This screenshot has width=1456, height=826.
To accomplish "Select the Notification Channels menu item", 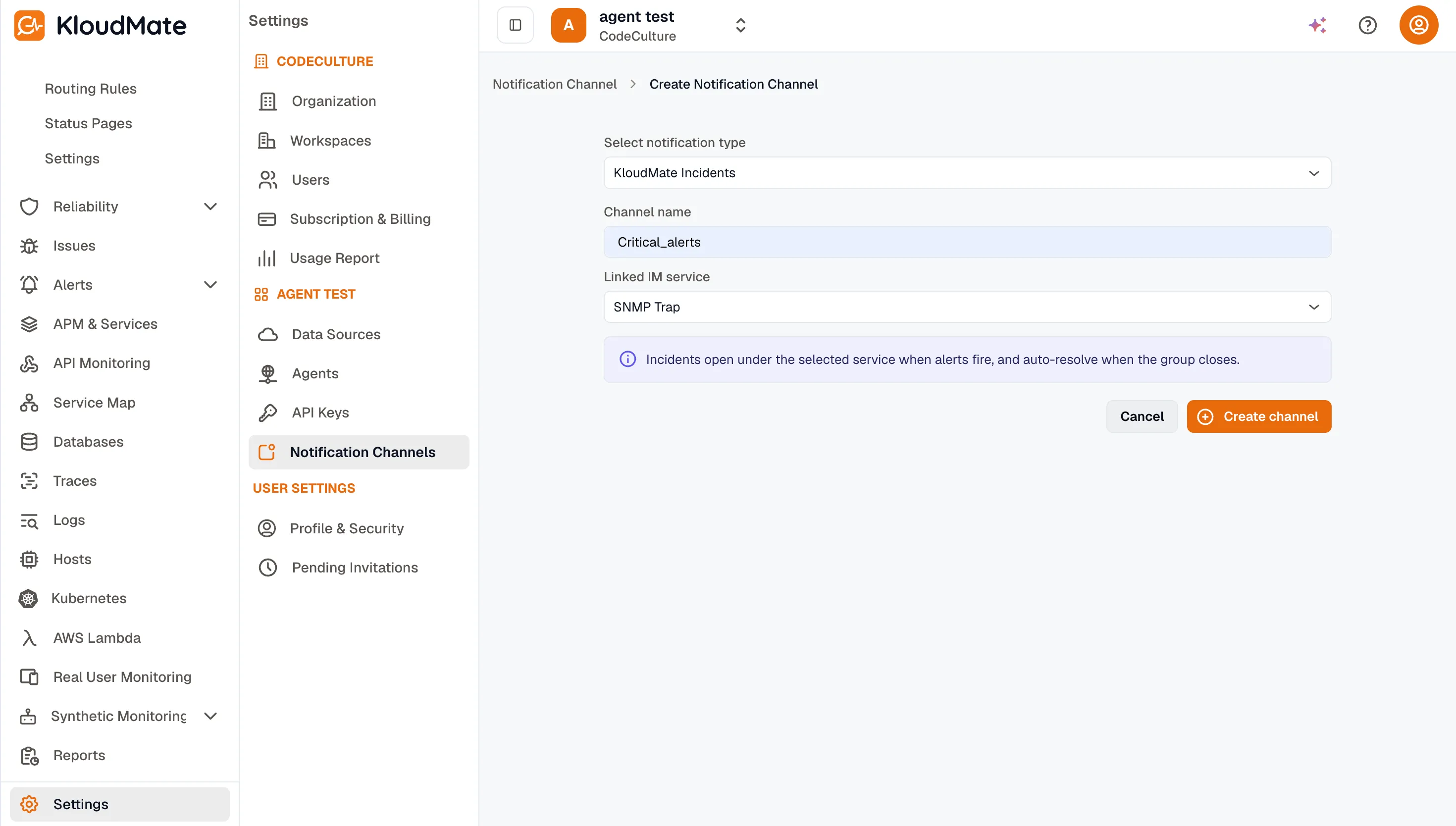I will click(x=359, y=452).
